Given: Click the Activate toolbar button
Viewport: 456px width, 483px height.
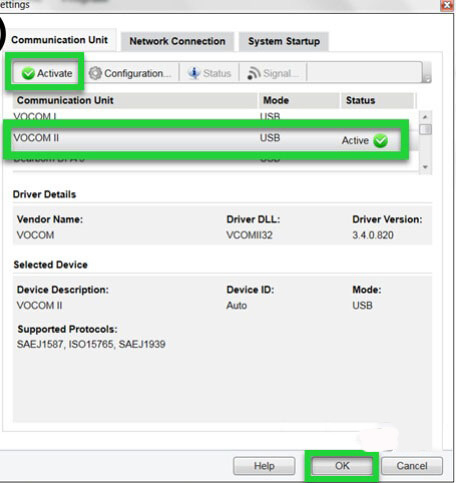Looking at the screenshot, I should (x=47, y=73).
